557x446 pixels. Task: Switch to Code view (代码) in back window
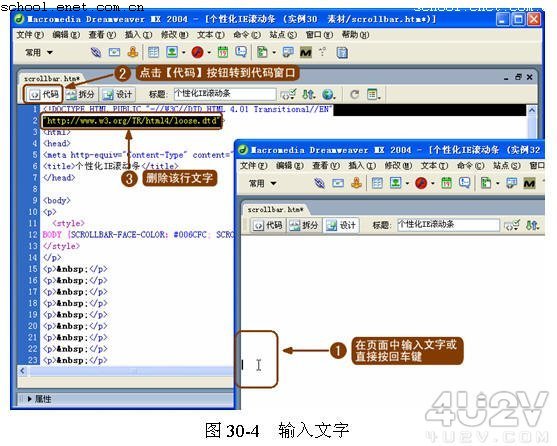(x=43, y=94)
